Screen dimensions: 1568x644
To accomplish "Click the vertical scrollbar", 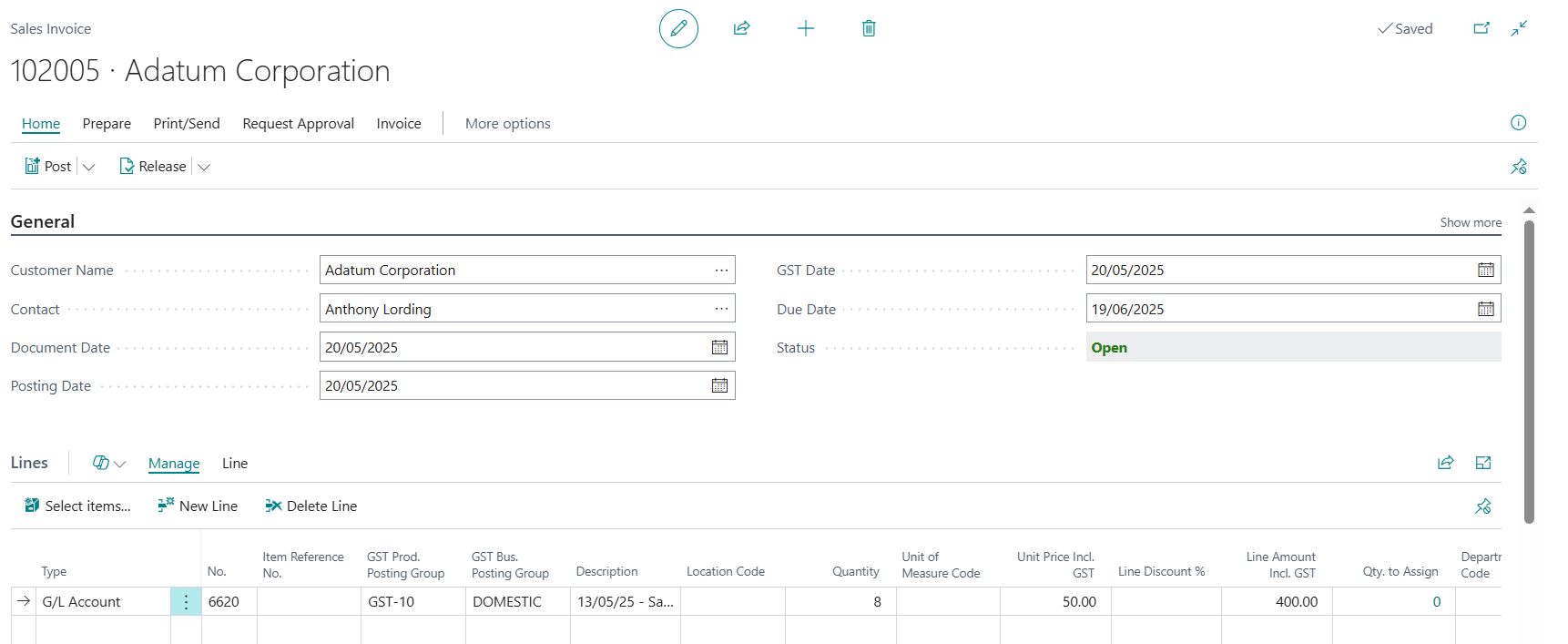I will pyautogui.click(x=1529, y=372).
